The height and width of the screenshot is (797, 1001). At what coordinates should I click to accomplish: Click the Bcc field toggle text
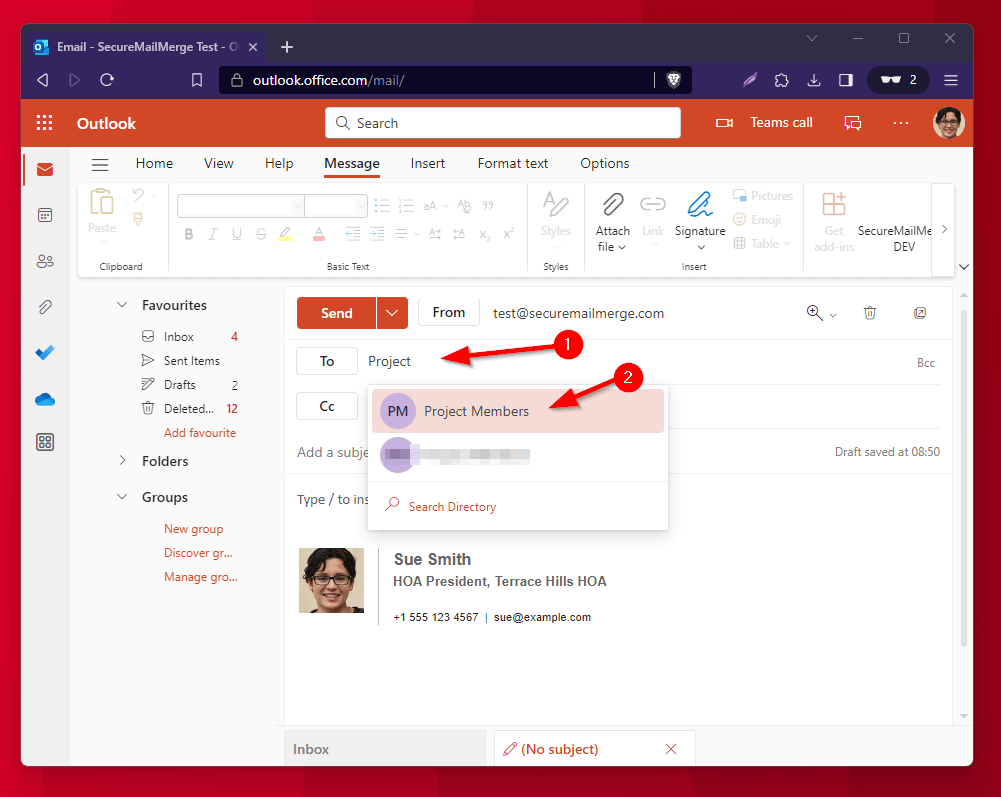click(926, 362)
